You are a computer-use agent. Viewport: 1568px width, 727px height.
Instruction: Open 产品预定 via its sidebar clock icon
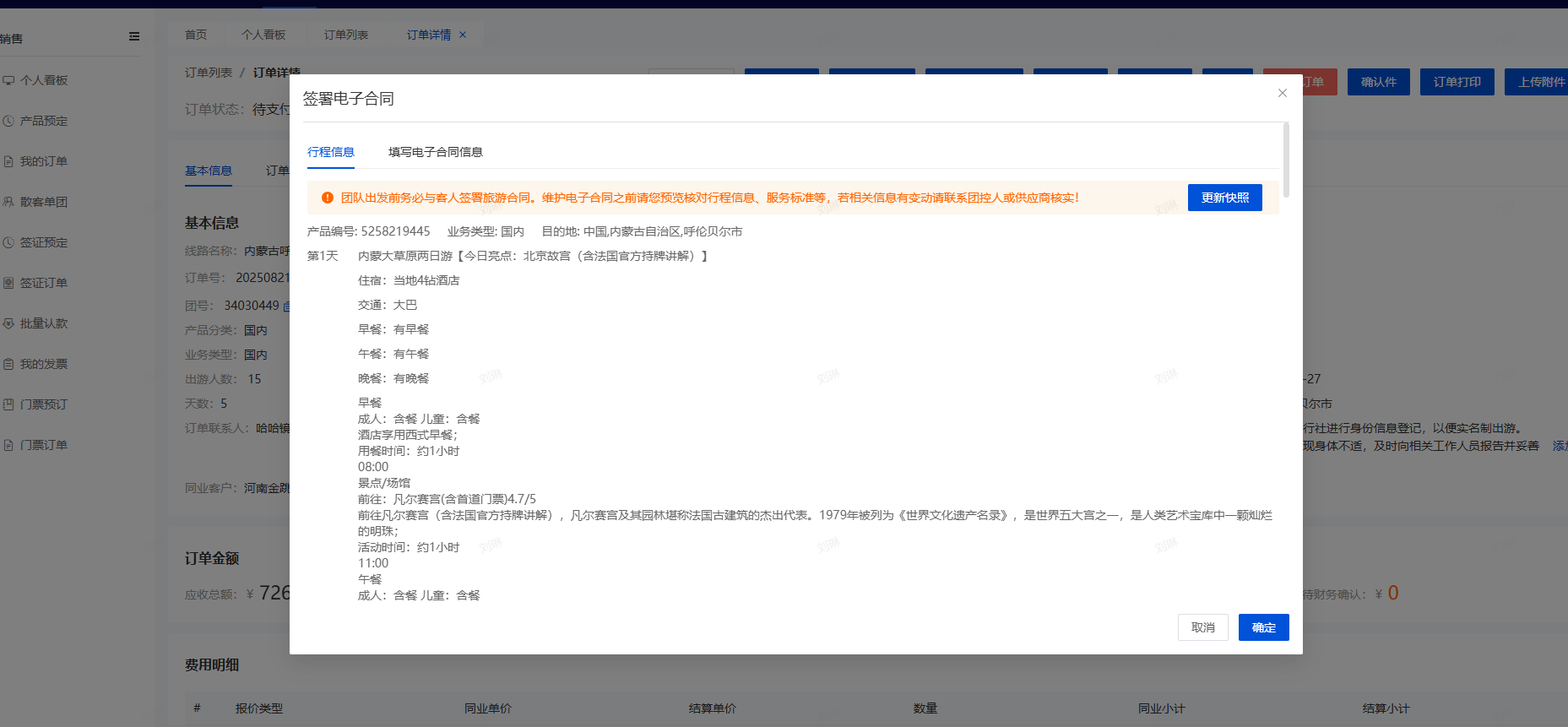click(x=8, y=121)
